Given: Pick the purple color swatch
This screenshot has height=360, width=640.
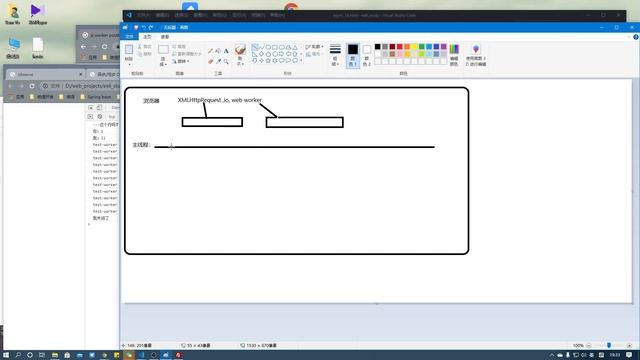Looking at the screenshot, I should coord(444,47).
